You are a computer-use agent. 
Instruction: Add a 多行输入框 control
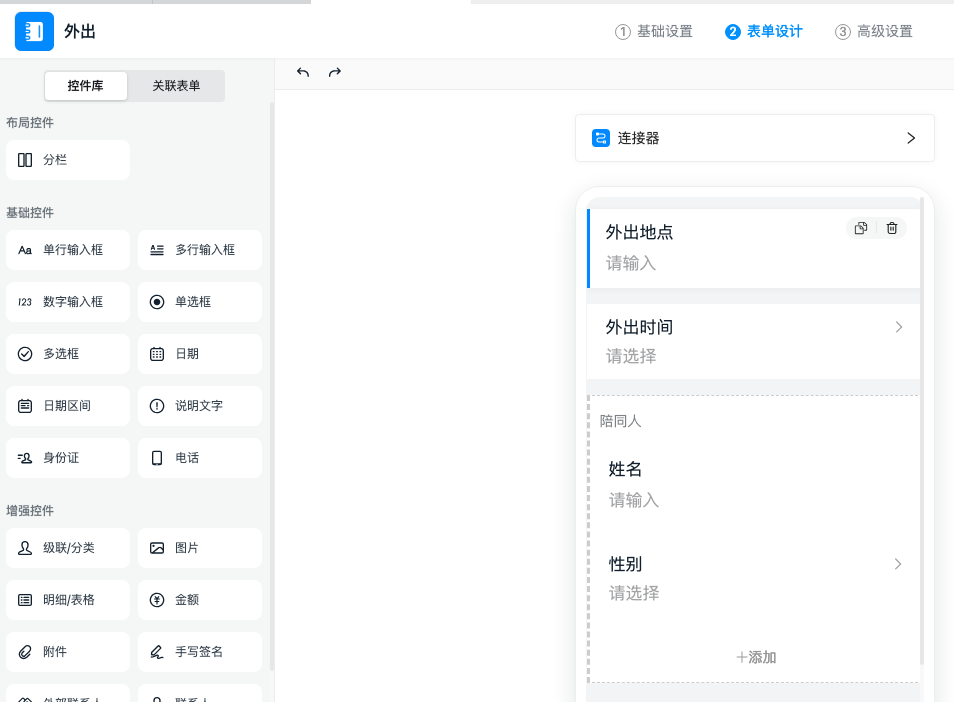[x=200, y=250]
